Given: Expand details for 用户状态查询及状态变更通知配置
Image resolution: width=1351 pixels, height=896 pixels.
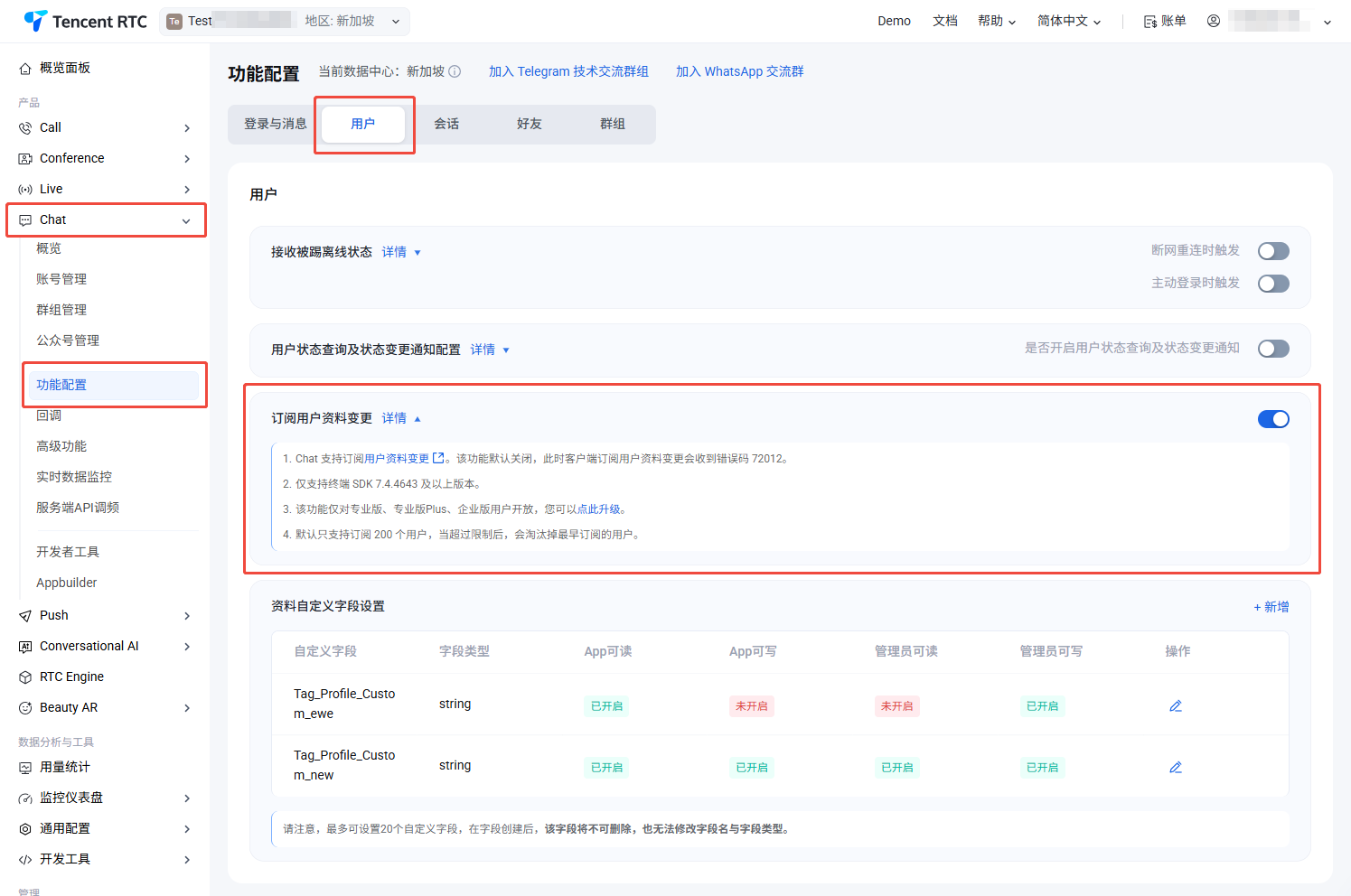Looking at the screenshot, I should coord(490,350).
